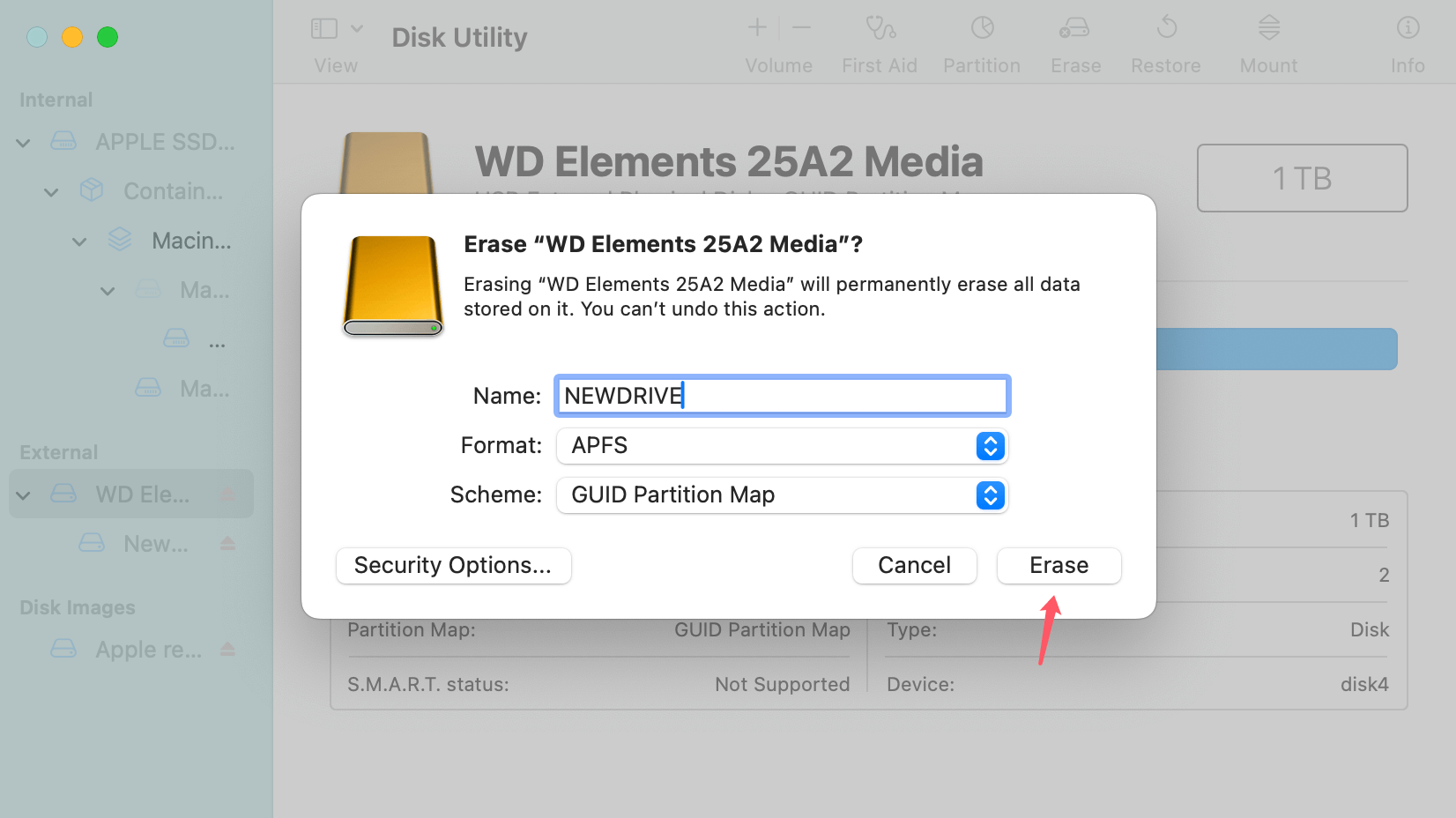Confirm erase with the Erase button
Image resolution: width=1456 pixels, height=818 pixels.
point(1059,565)
